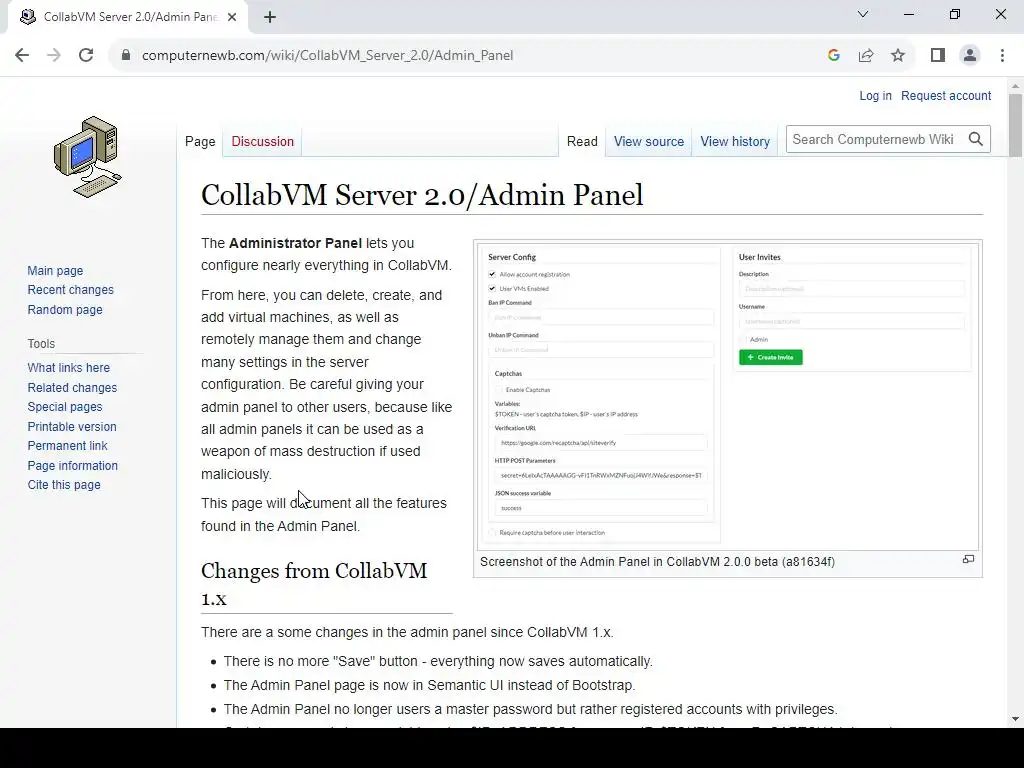
Task: Enlarge the admin panel thumbnail icon
Action: 968,560
